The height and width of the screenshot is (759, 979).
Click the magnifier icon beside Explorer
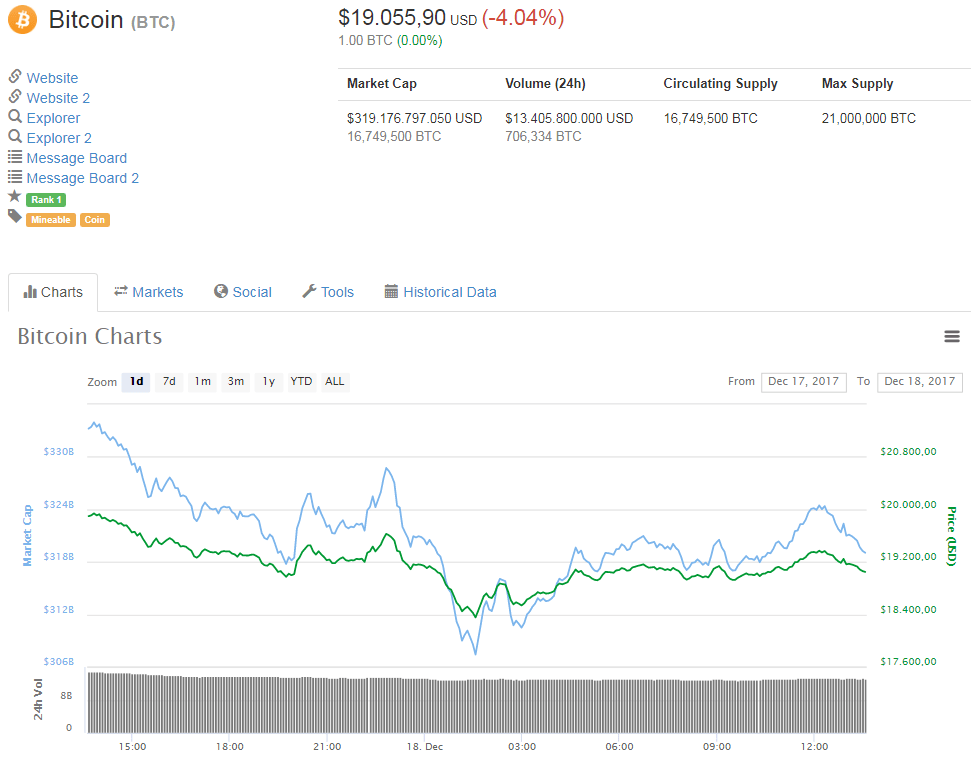click(x=15, y=116)
